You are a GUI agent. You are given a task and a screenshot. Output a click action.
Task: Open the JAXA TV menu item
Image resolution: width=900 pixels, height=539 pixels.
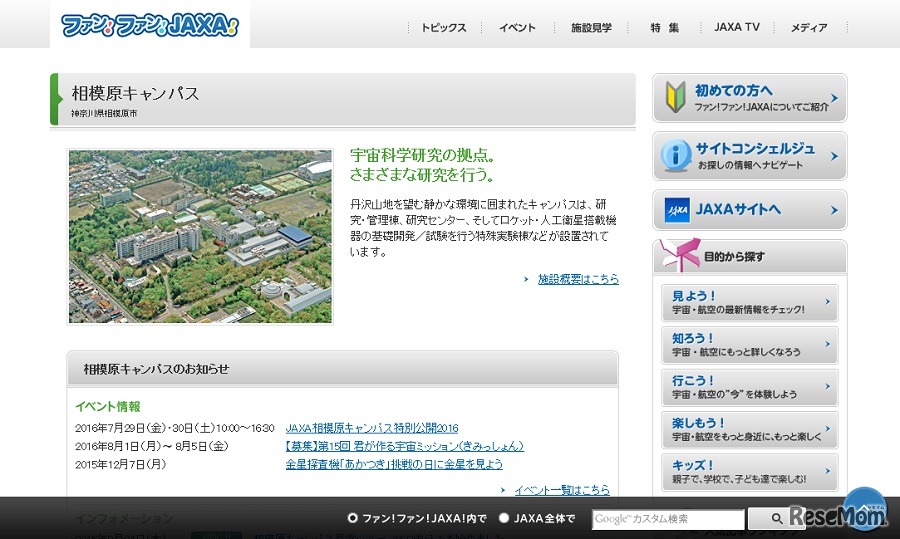pos(737,27)
